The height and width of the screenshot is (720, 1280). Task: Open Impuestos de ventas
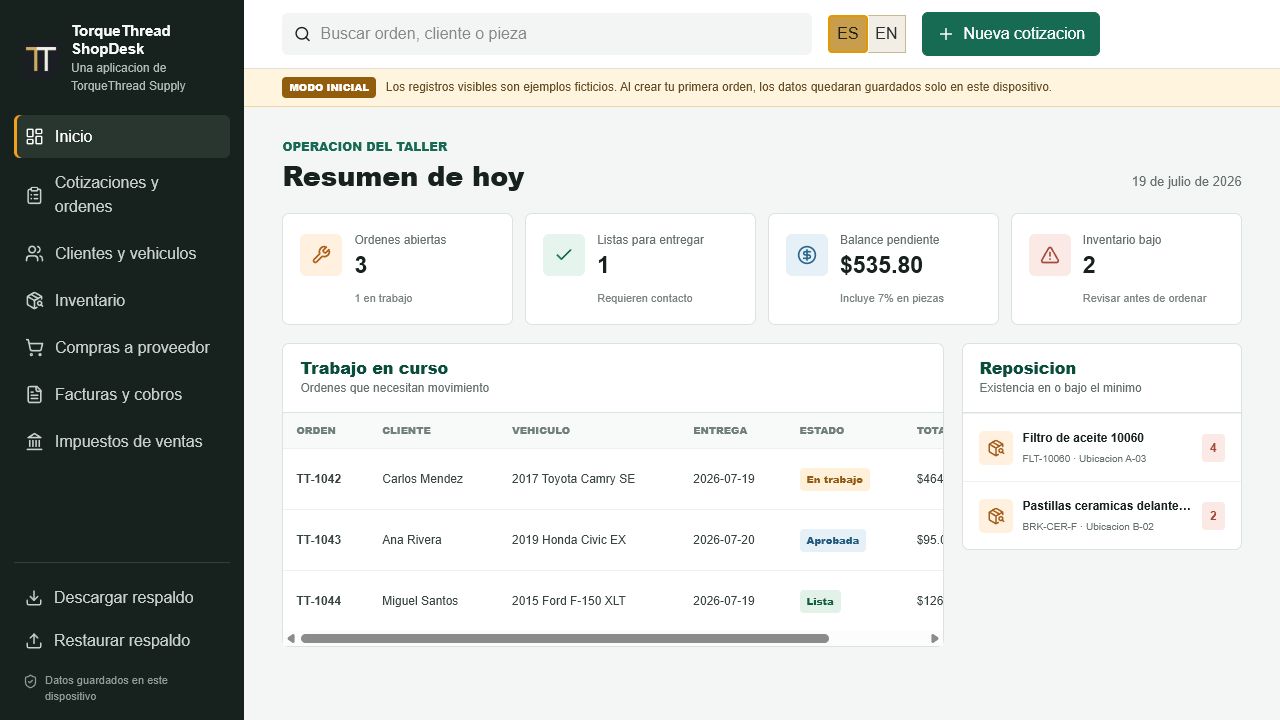[122, 442]
